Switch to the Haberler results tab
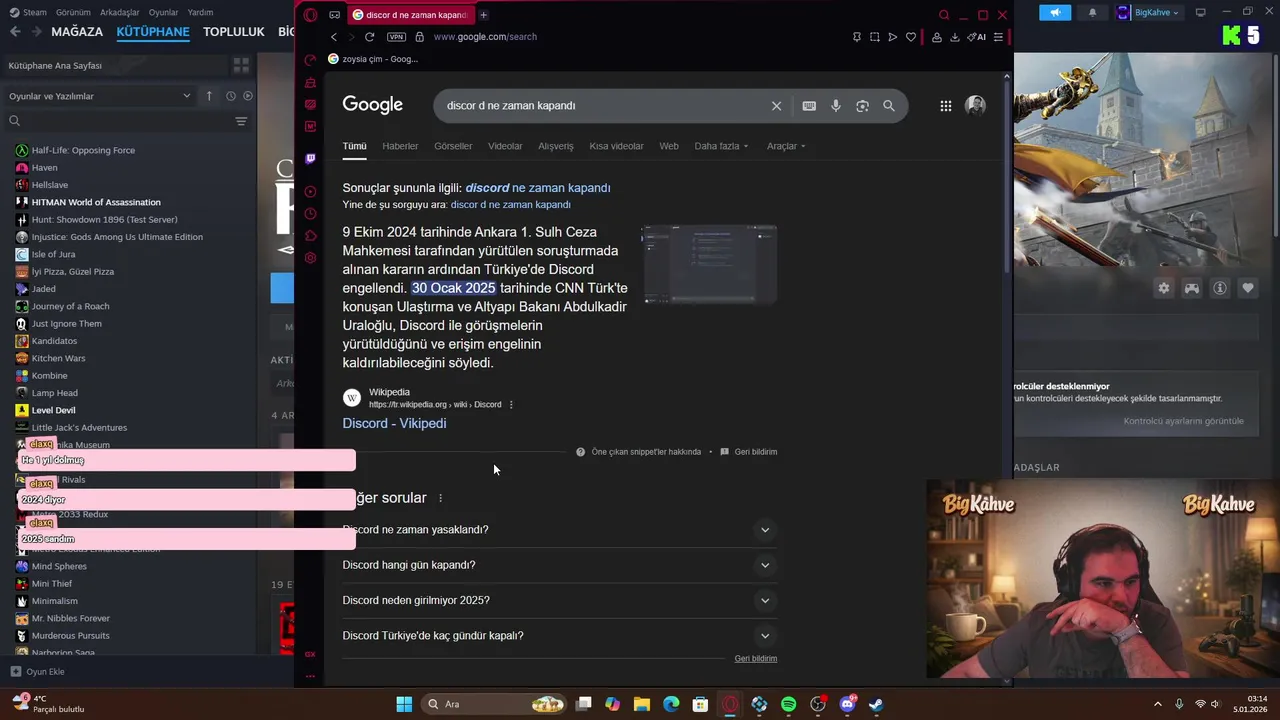Screen dimensions: 1280x720 pos(400,146)
